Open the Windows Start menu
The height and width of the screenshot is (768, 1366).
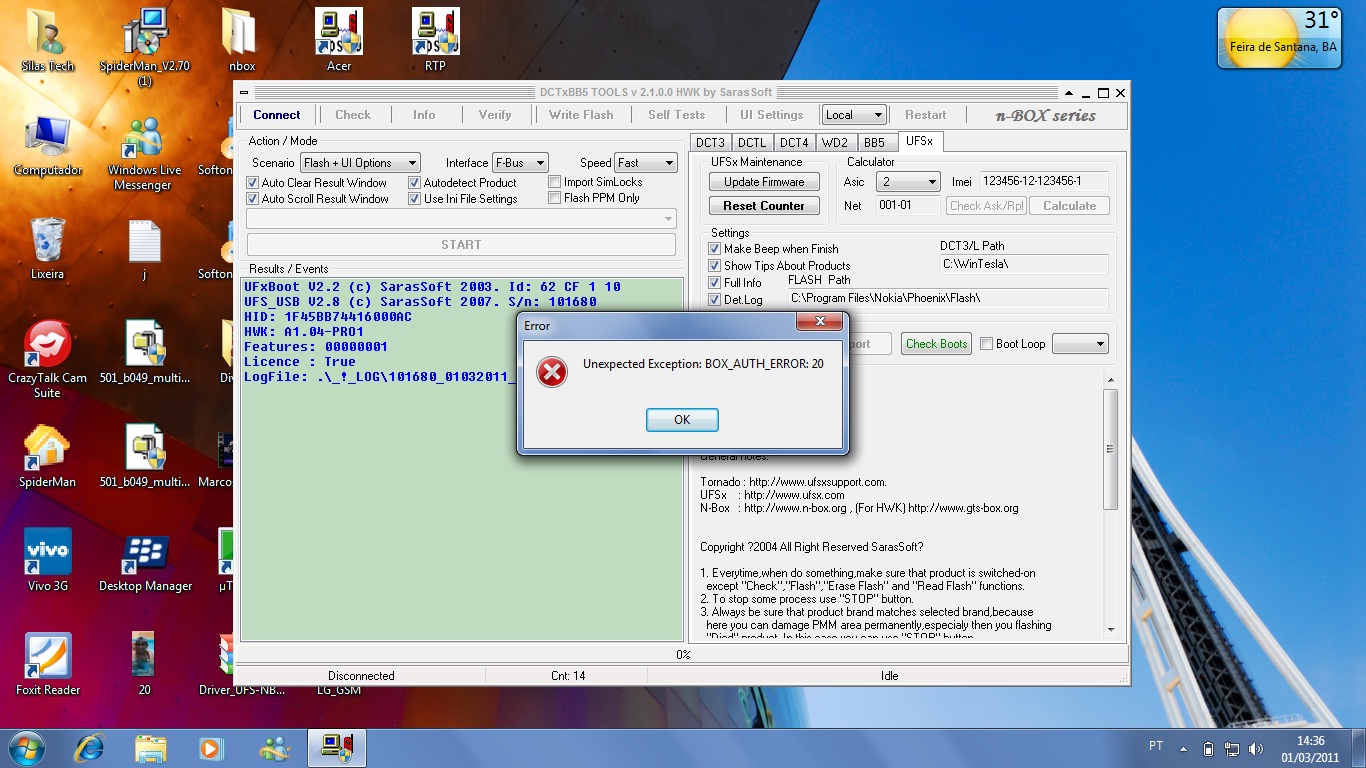click(26, 748)
